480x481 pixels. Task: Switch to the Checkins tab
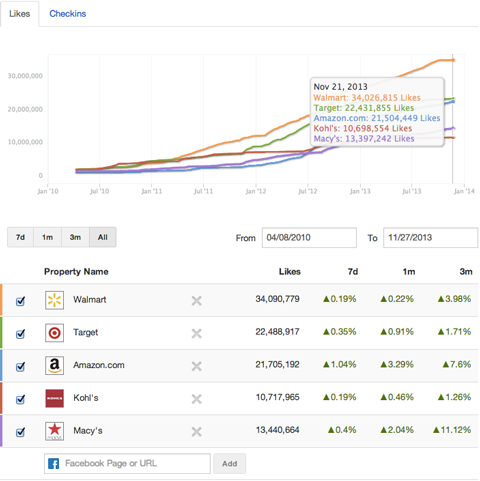point(68,14)
